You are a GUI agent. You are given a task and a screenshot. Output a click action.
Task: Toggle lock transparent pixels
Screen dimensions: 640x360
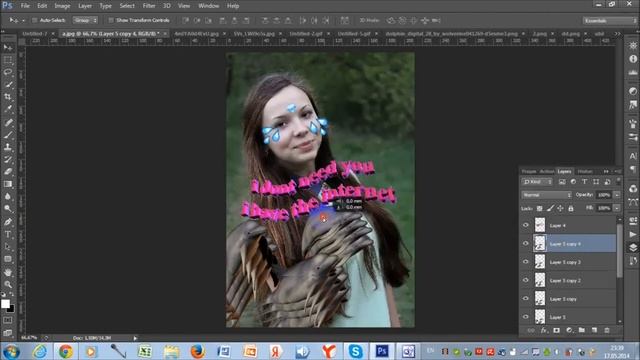[x=540, y=209]
